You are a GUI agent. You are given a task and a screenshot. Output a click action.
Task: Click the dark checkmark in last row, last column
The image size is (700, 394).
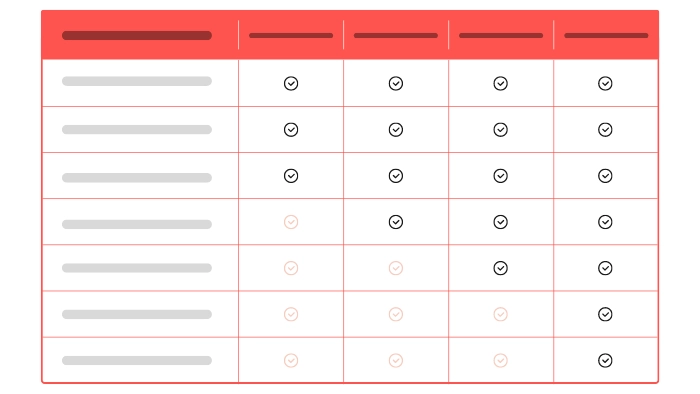click(x=605, y=360)
